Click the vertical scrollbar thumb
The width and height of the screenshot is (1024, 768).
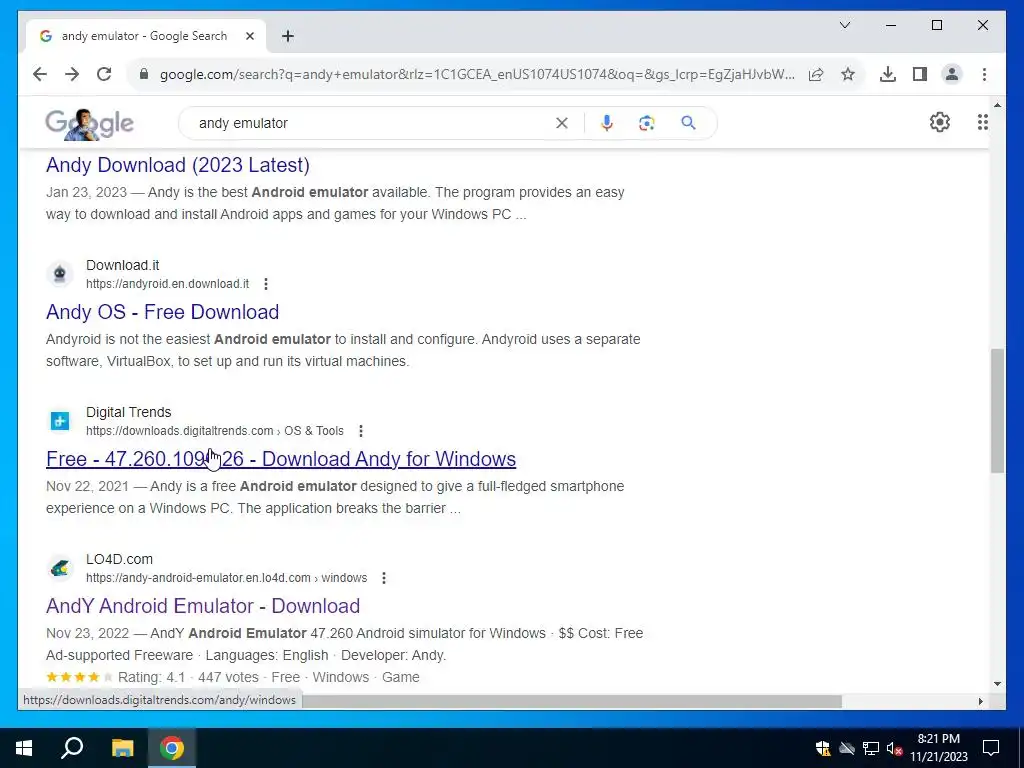coord(997,410)
